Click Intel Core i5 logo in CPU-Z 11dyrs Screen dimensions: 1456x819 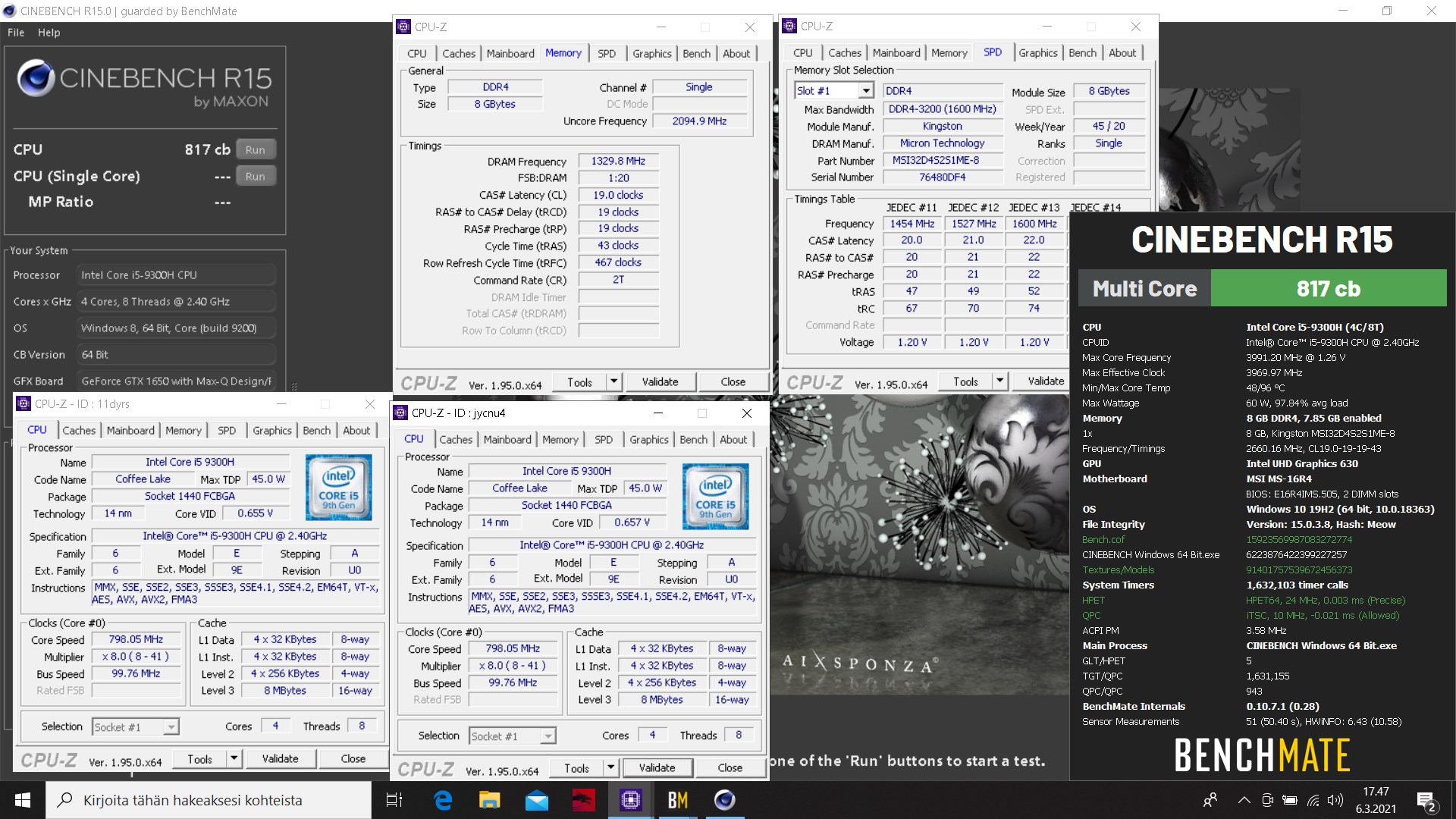coord(338,487)
